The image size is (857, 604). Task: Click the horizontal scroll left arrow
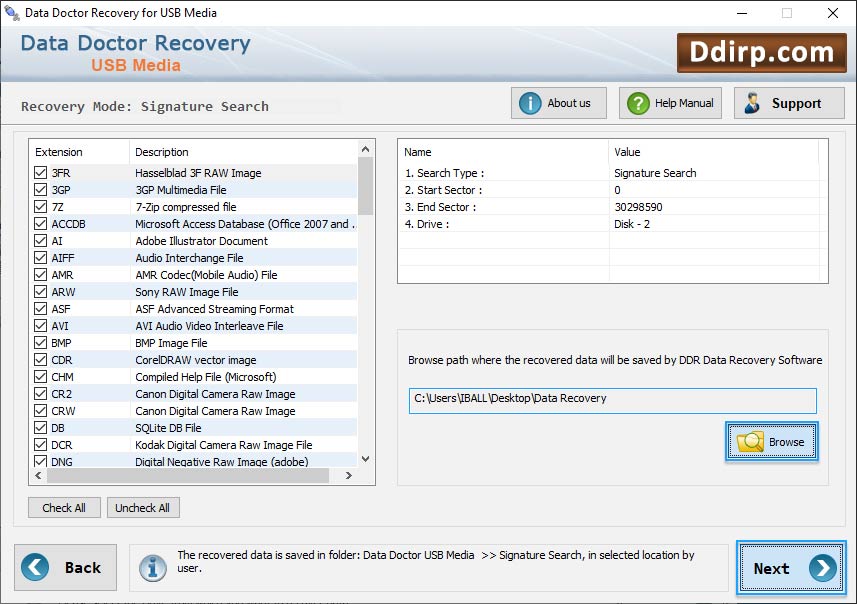[x=38, y=476]
